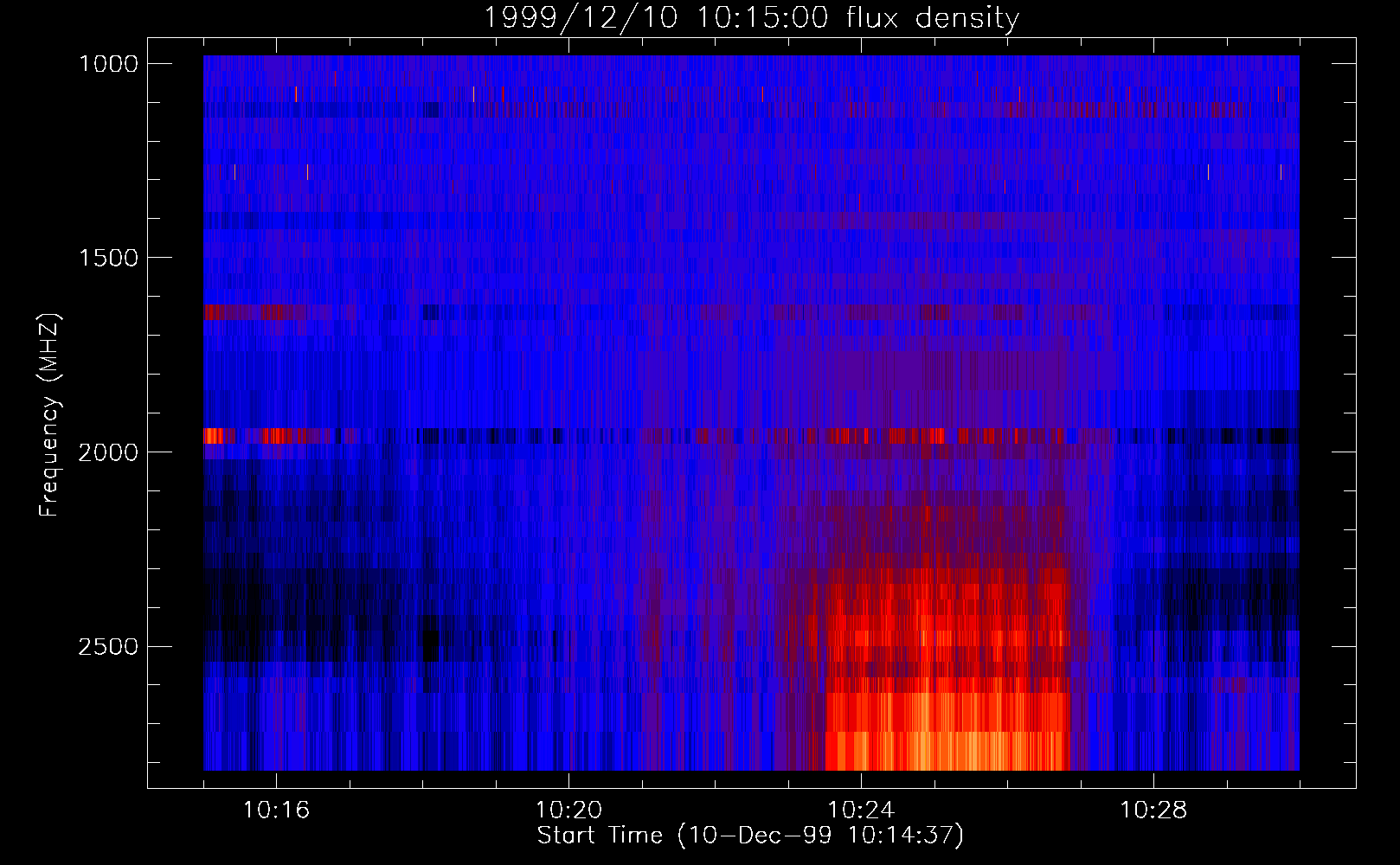Select the 1000 frequency tick label
The height and width of the screenshot is (865, 1400).
click(x=108, y=64)
